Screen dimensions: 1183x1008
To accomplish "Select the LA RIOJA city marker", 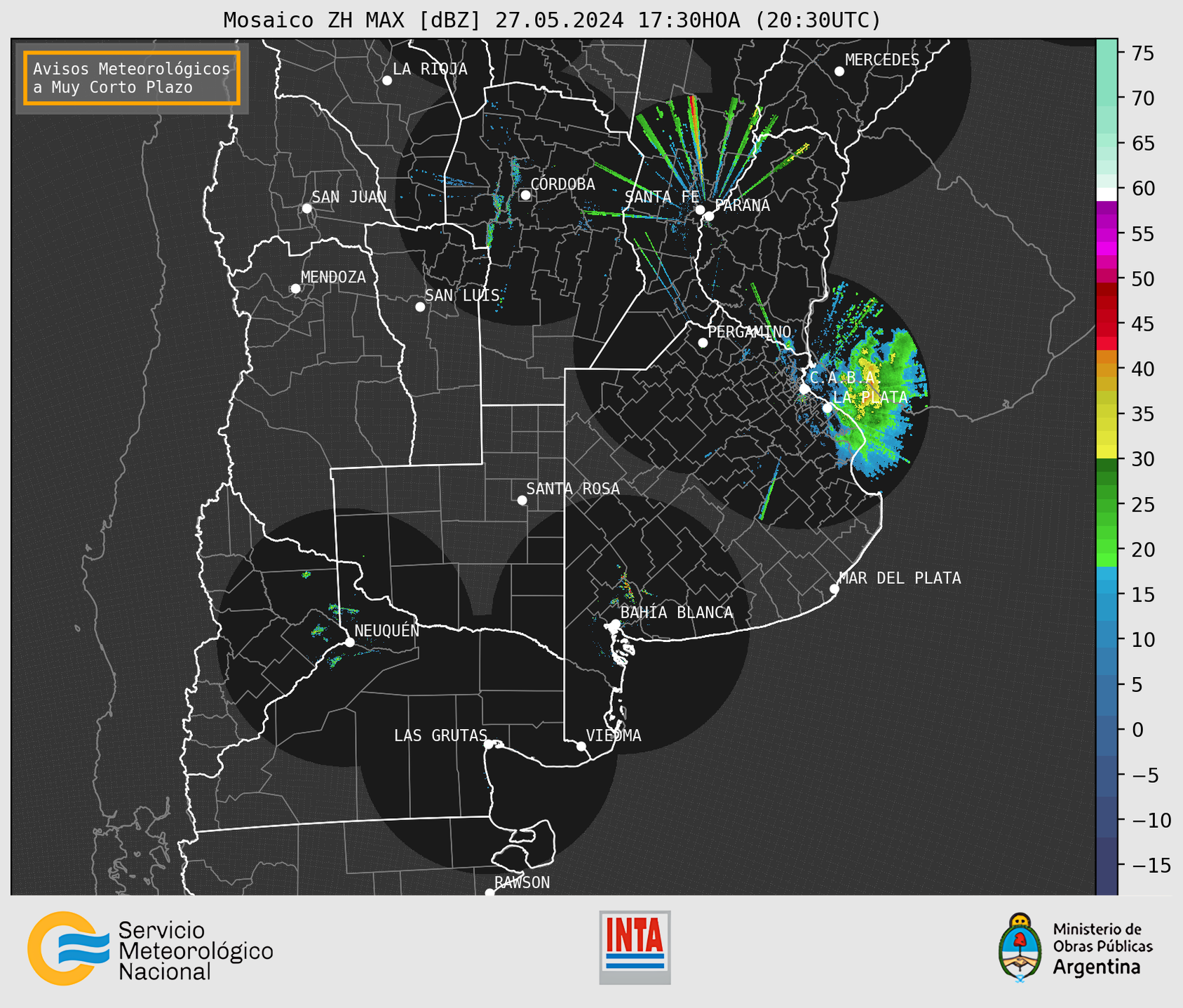I will [387, 81].
